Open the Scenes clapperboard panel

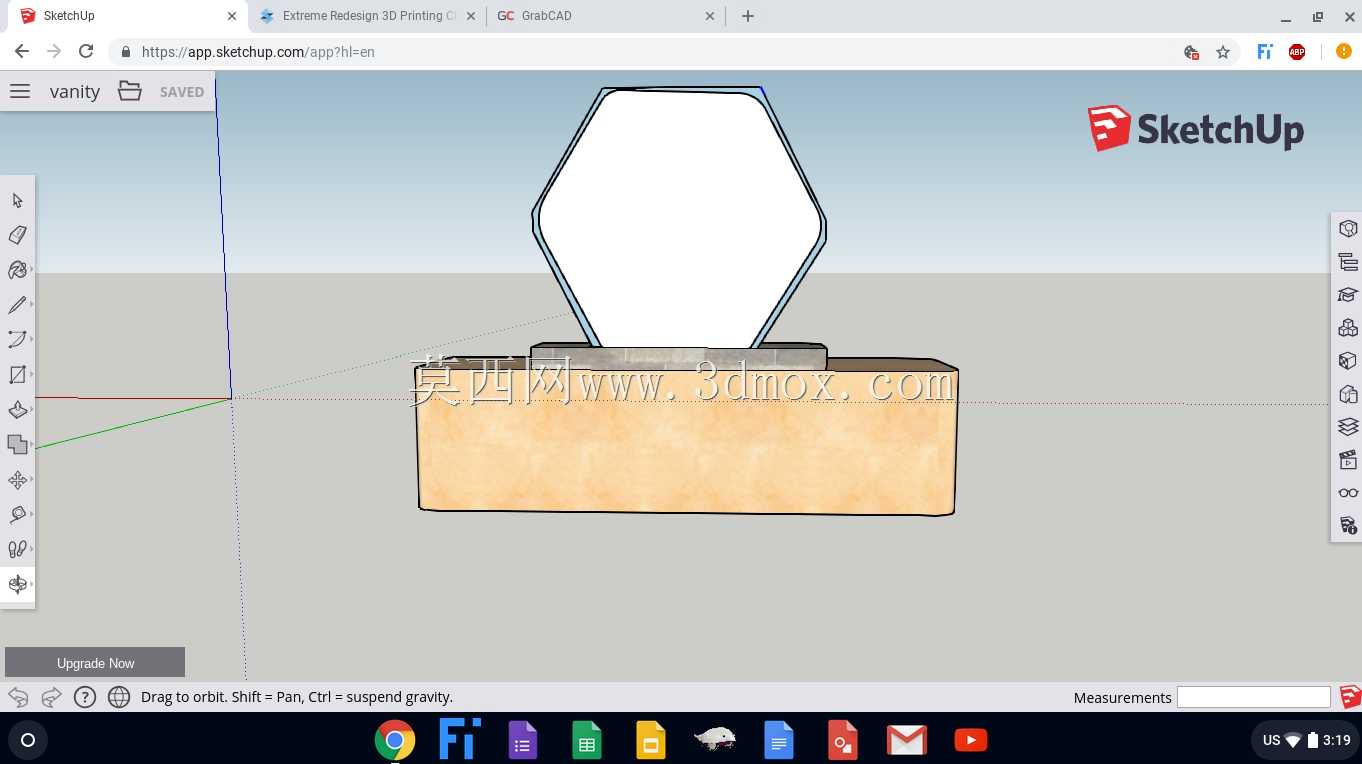(x=1348, y=460)
